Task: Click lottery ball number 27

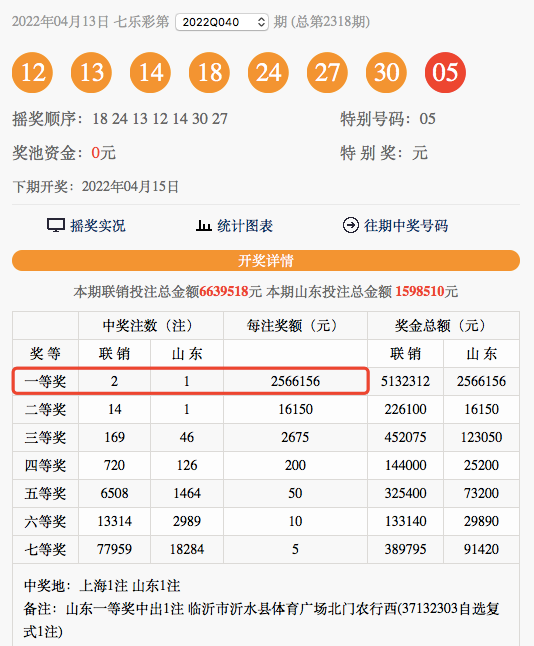Action: tap(327, 73)
